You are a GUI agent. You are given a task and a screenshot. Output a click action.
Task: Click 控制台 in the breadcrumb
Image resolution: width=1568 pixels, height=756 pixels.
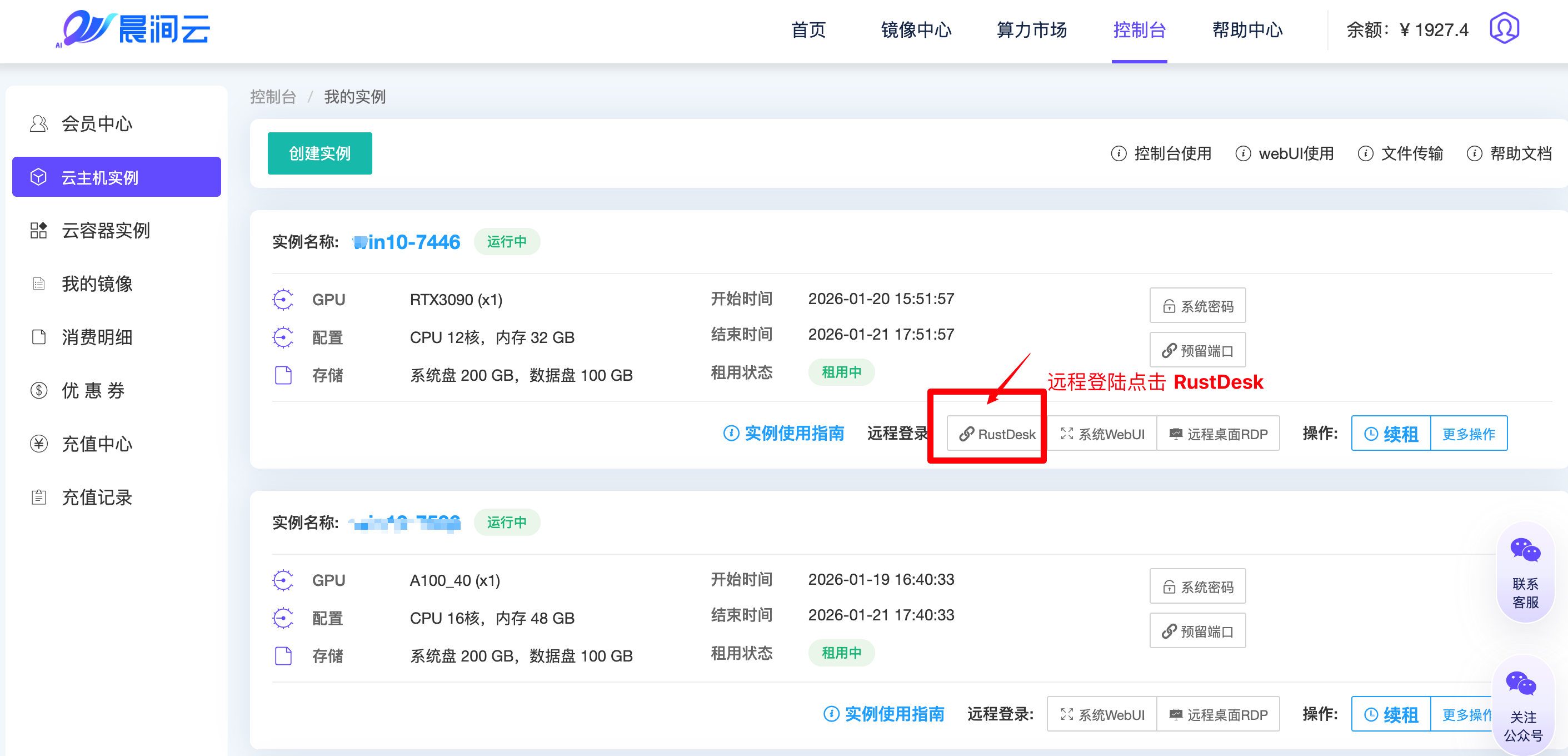pos(273,97)
